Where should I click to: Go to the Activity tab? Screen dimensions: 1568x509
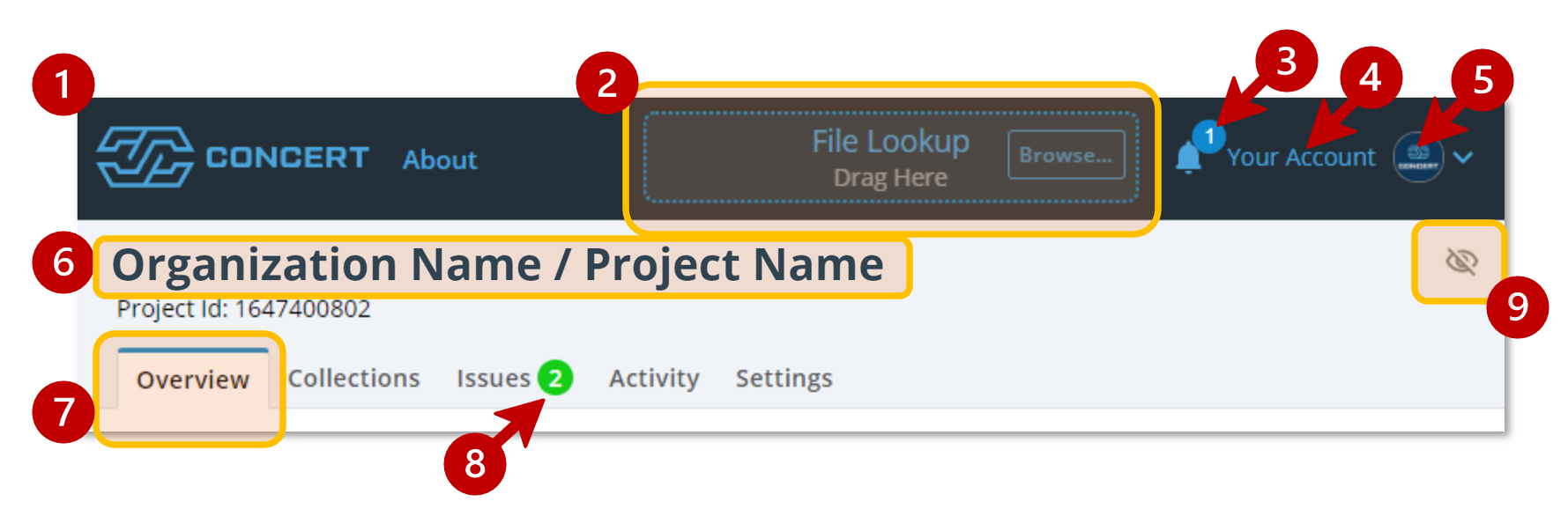(x=653, y=379)
